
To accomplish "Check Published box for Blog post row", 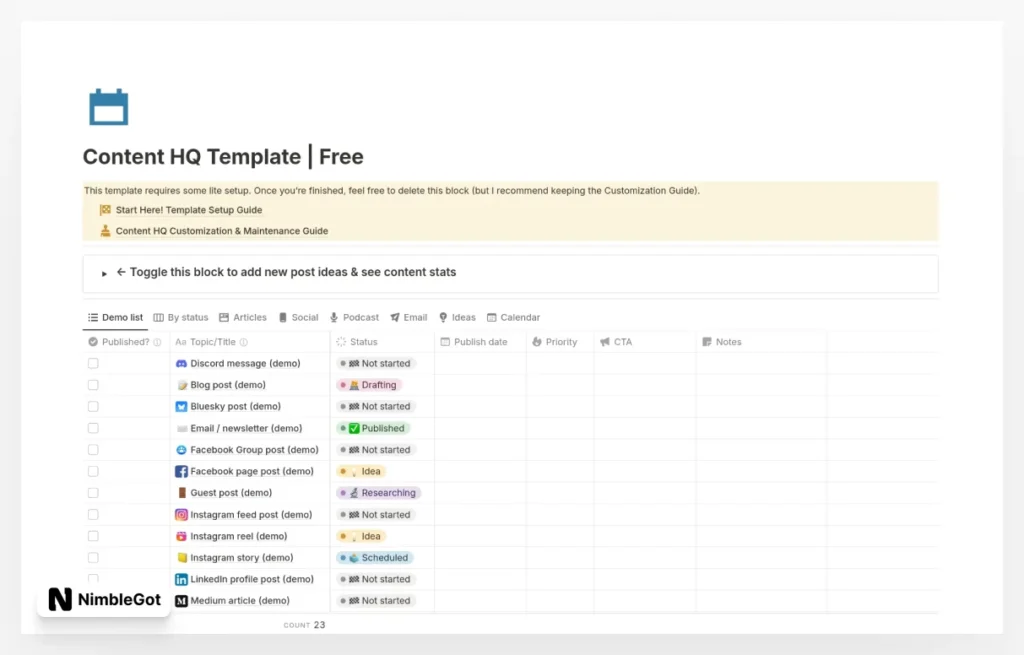I will pos(93,385).
